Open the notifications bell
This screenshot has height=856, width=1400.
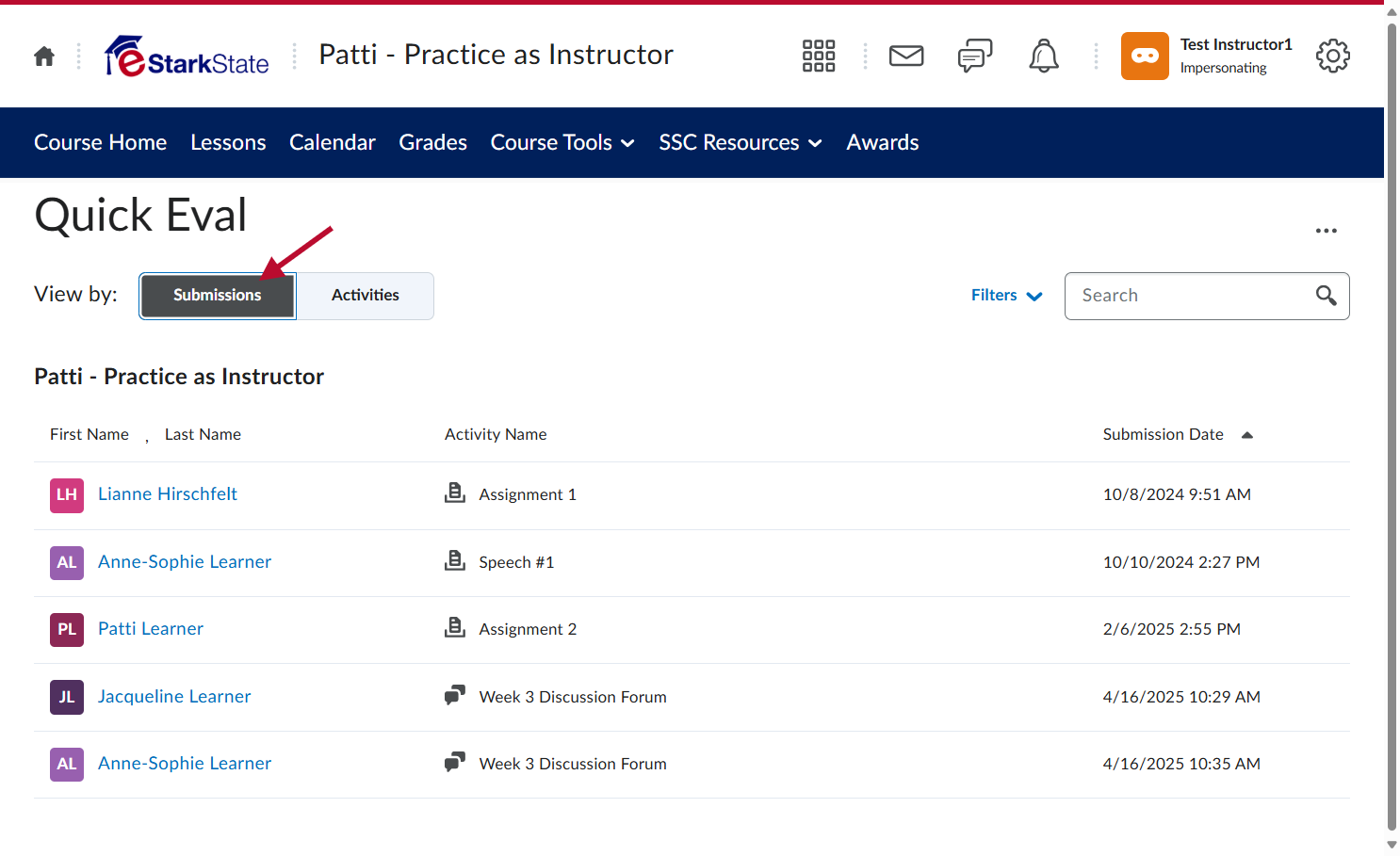(1044, 57)
